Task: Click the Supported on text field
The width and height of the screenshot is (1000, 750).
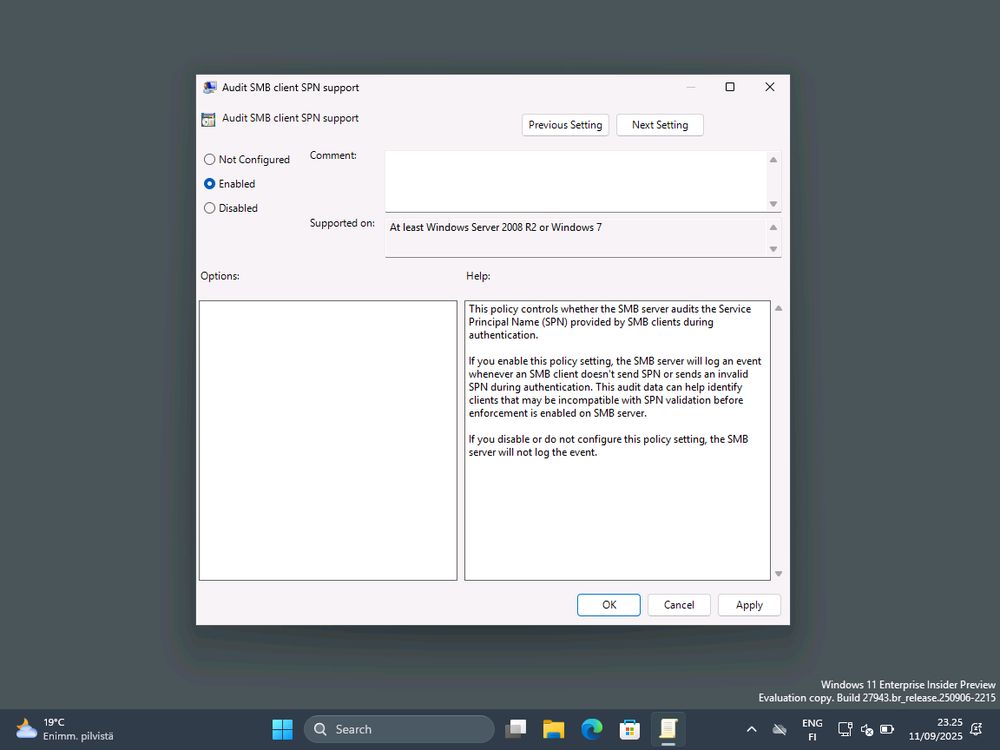Action: click(575, 238)
